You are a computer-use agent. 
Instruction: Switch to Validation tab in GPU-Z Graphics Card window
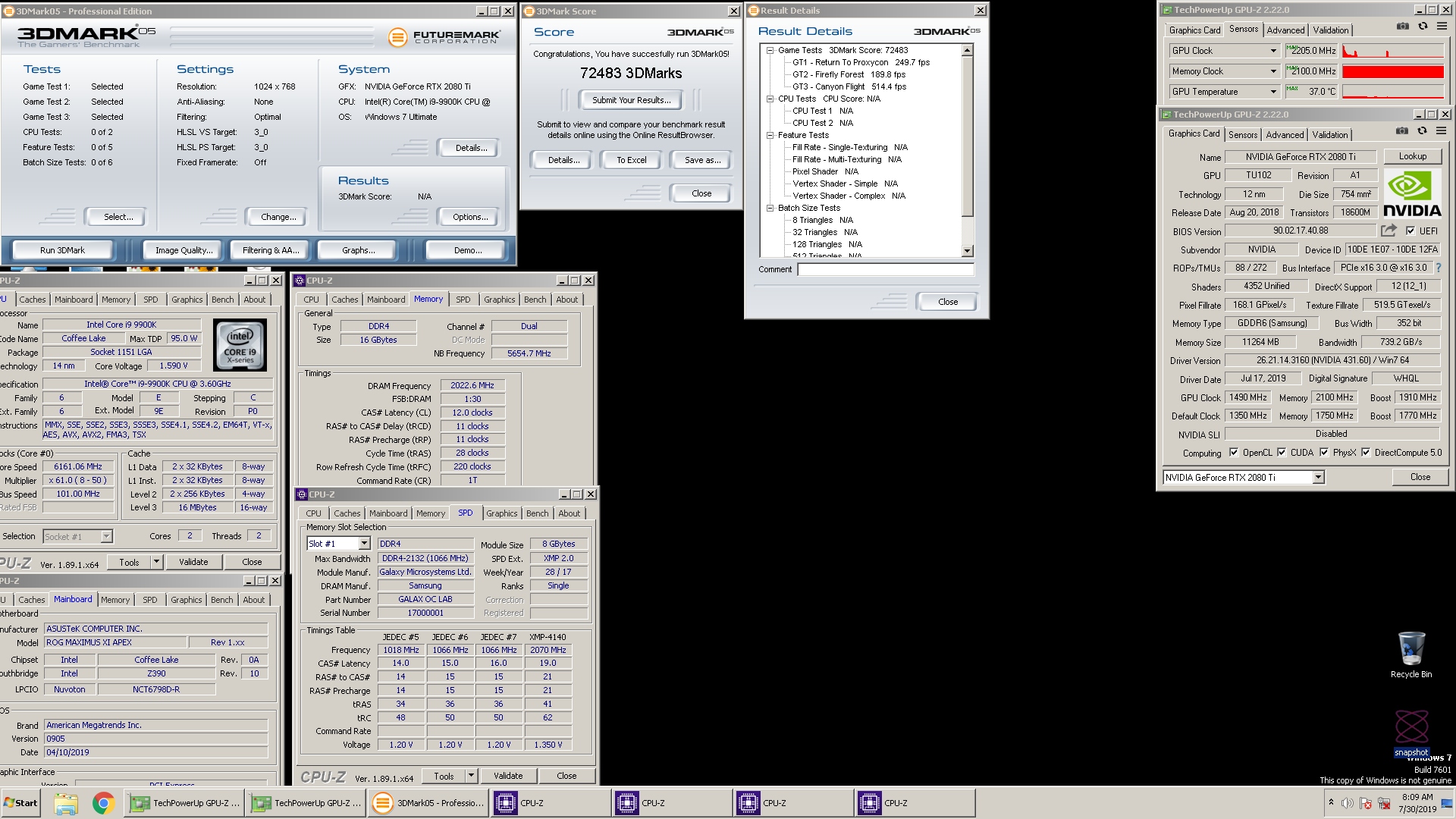click(x=1330, y=135)
